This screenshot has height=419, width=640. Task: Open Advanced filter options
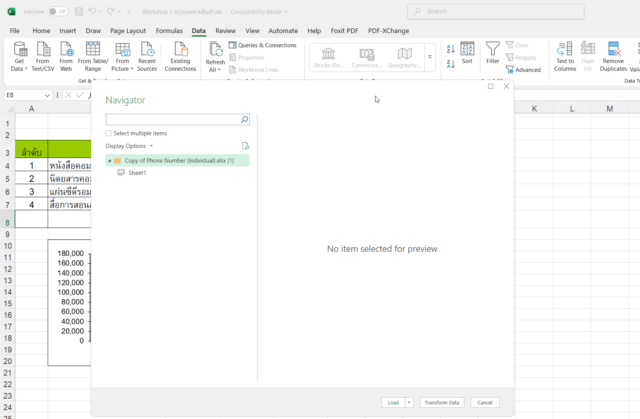[523, 70]
